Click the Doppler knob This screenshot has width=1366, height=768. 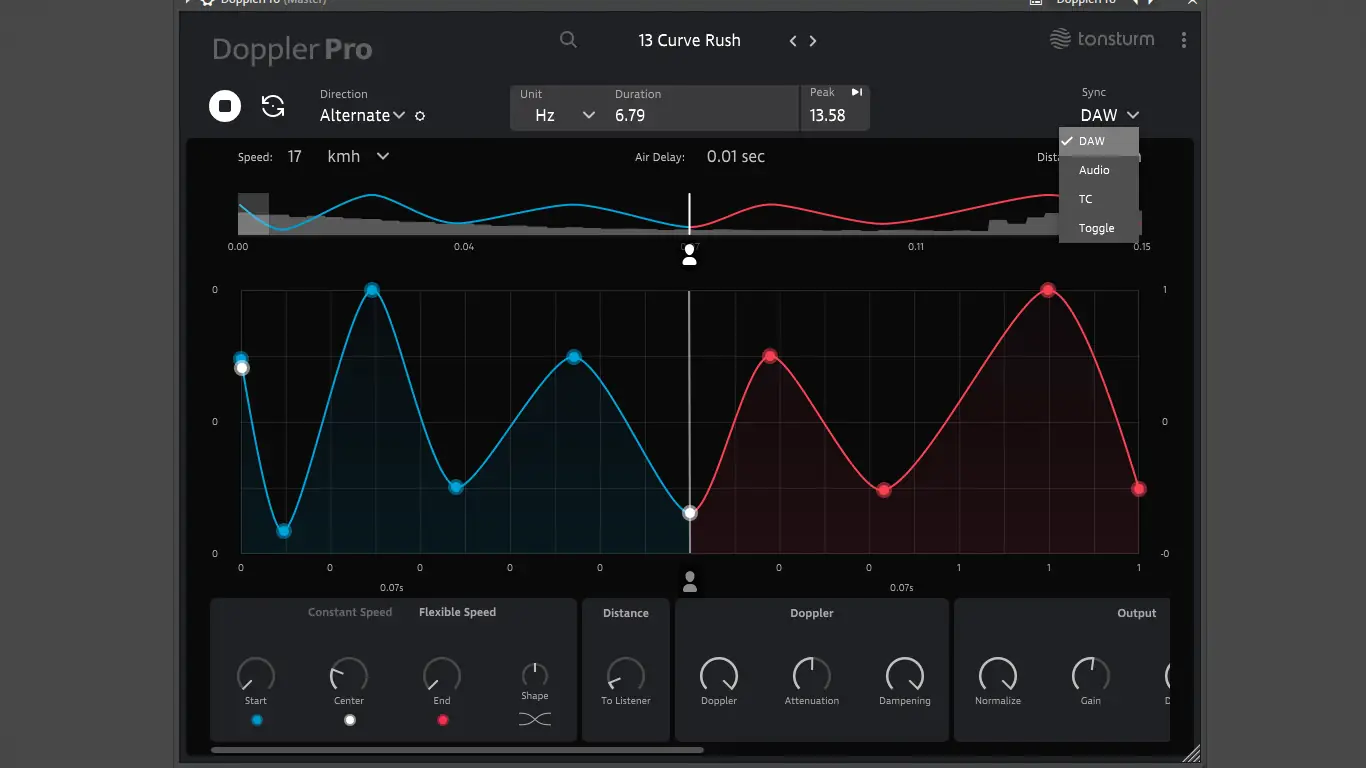pos(719,675)
